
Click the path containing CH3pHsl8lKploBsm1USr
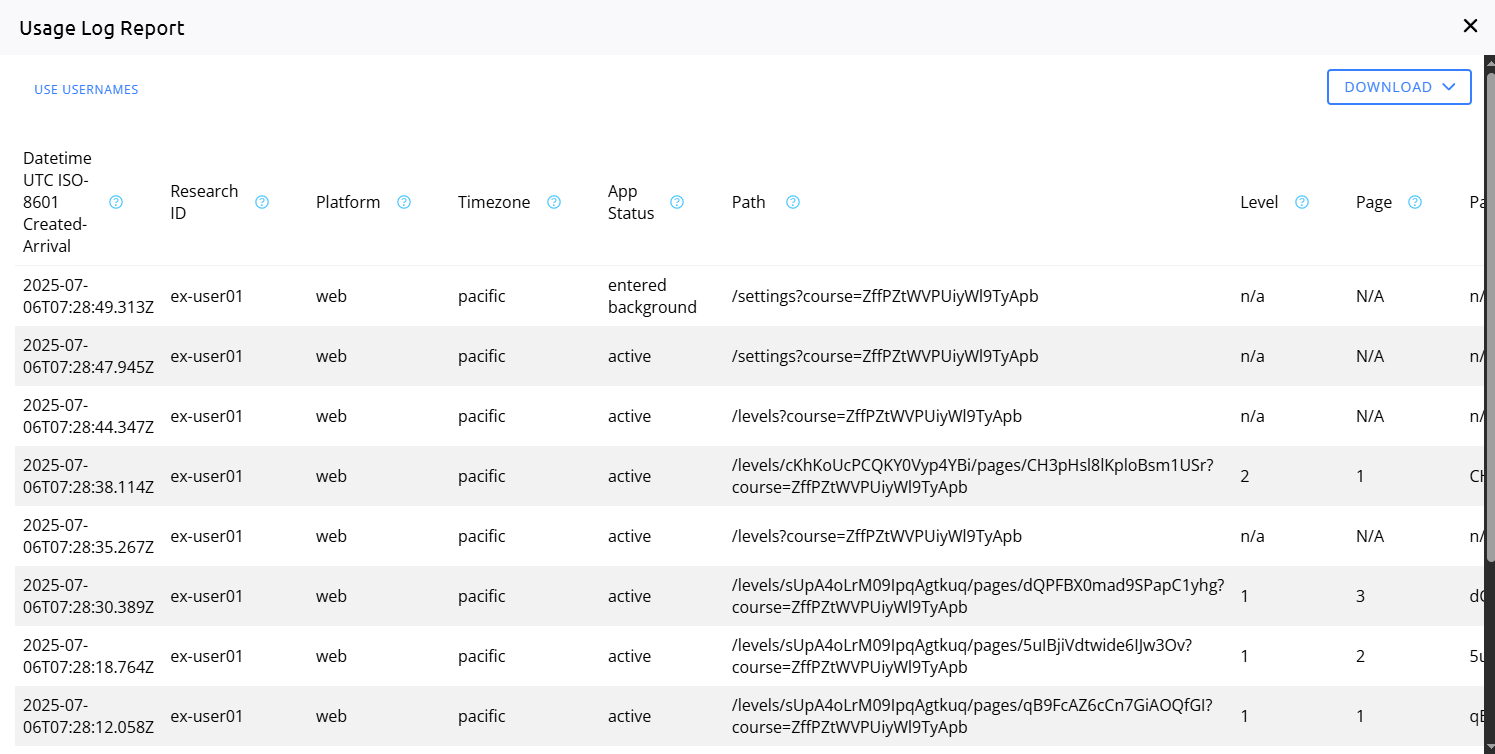972,476
